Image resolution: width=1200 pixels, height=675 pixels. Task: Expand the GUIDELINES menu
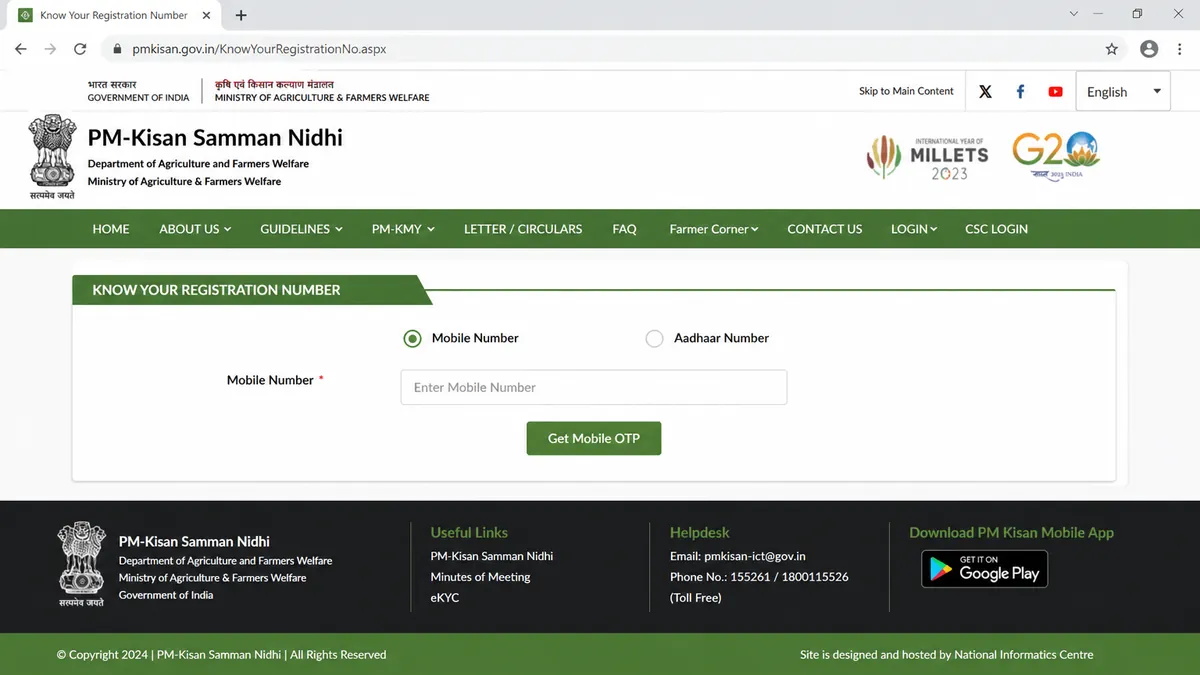coord(301,229)
